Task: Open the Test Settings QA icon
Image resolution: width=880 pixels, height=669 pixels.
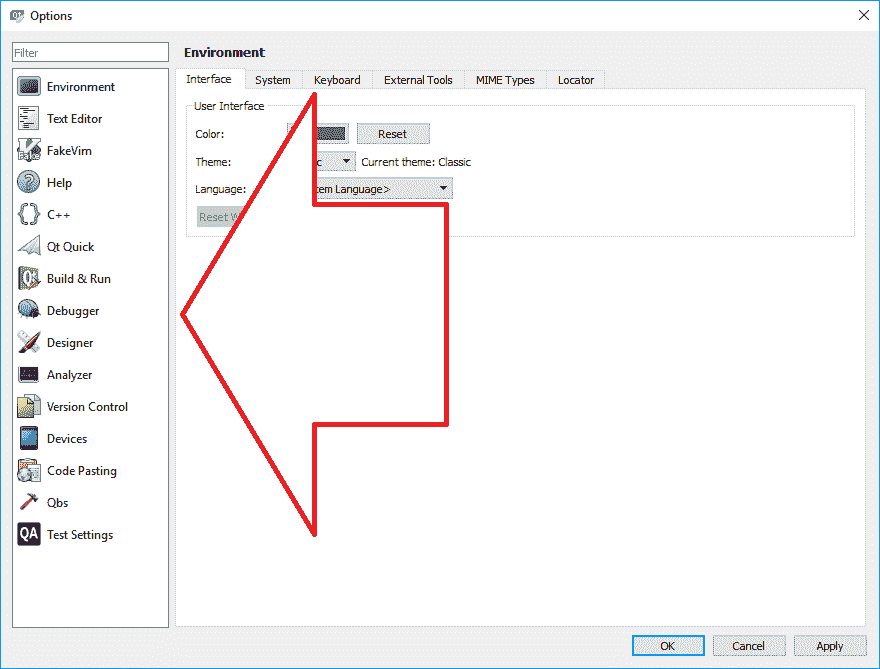Action: click(29, 535)
